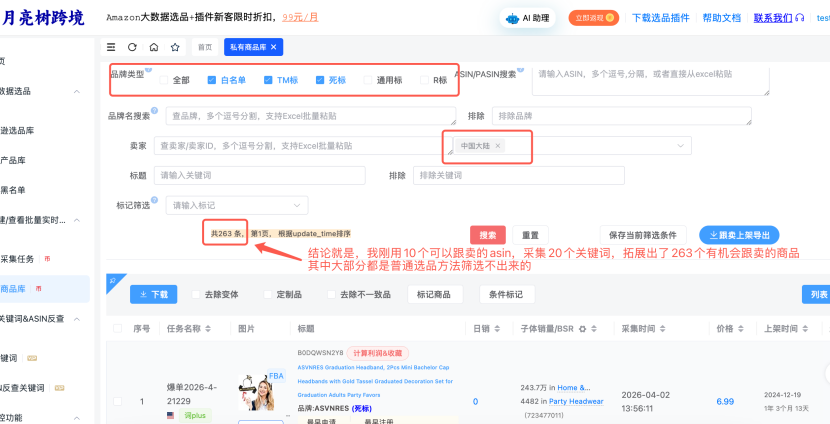830x424 pixels.
Task: Click the help icon beside 任务名称
Action: tap(207, 329)
